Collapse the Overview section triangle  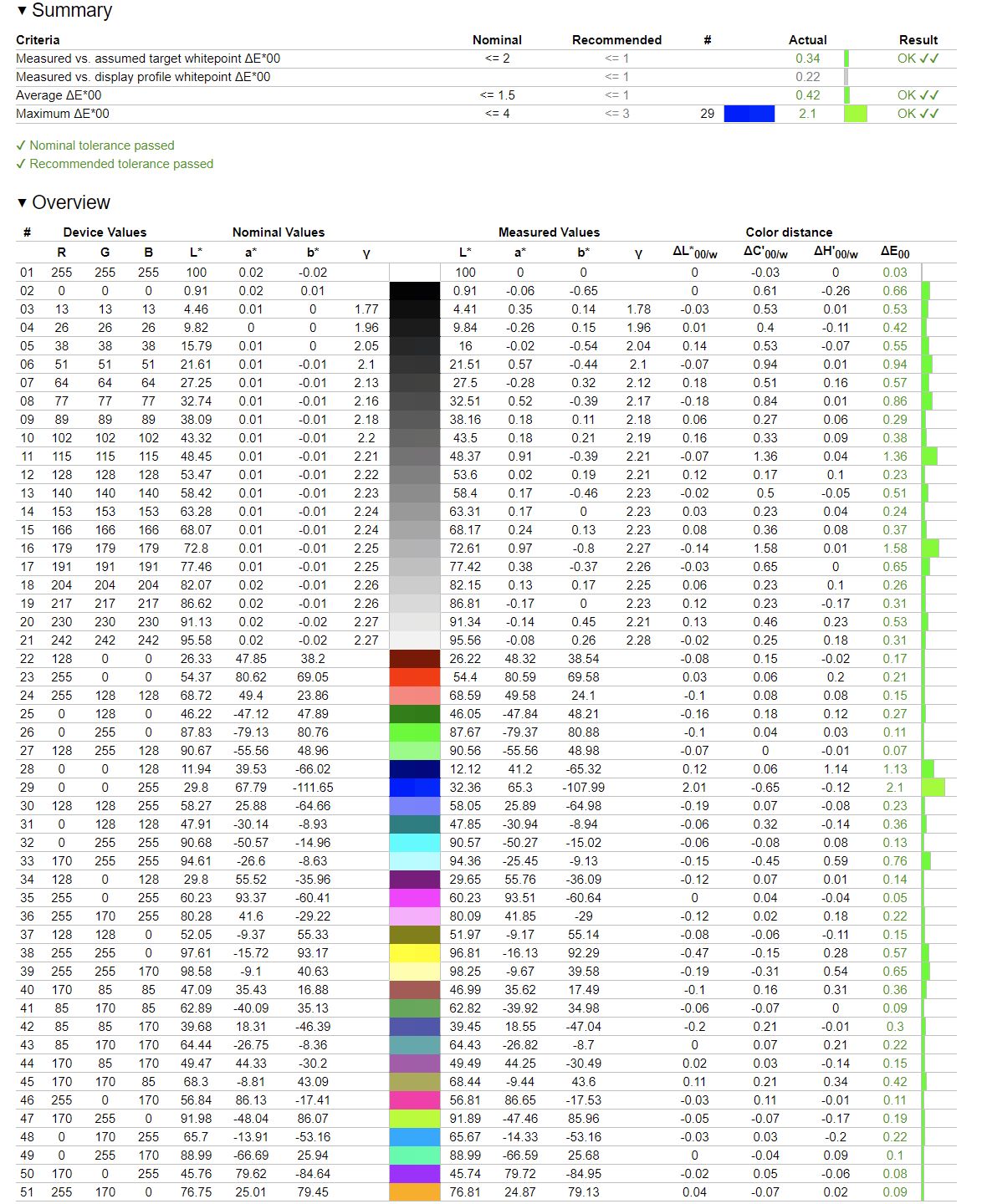[22, 203]
